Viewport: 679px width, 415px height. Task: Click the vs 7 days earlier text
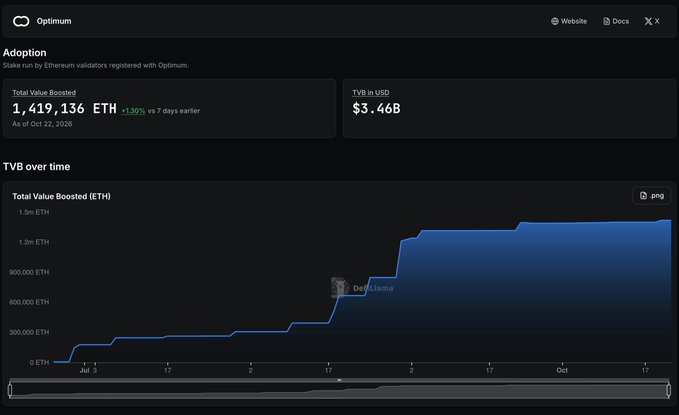coord(174,111)
